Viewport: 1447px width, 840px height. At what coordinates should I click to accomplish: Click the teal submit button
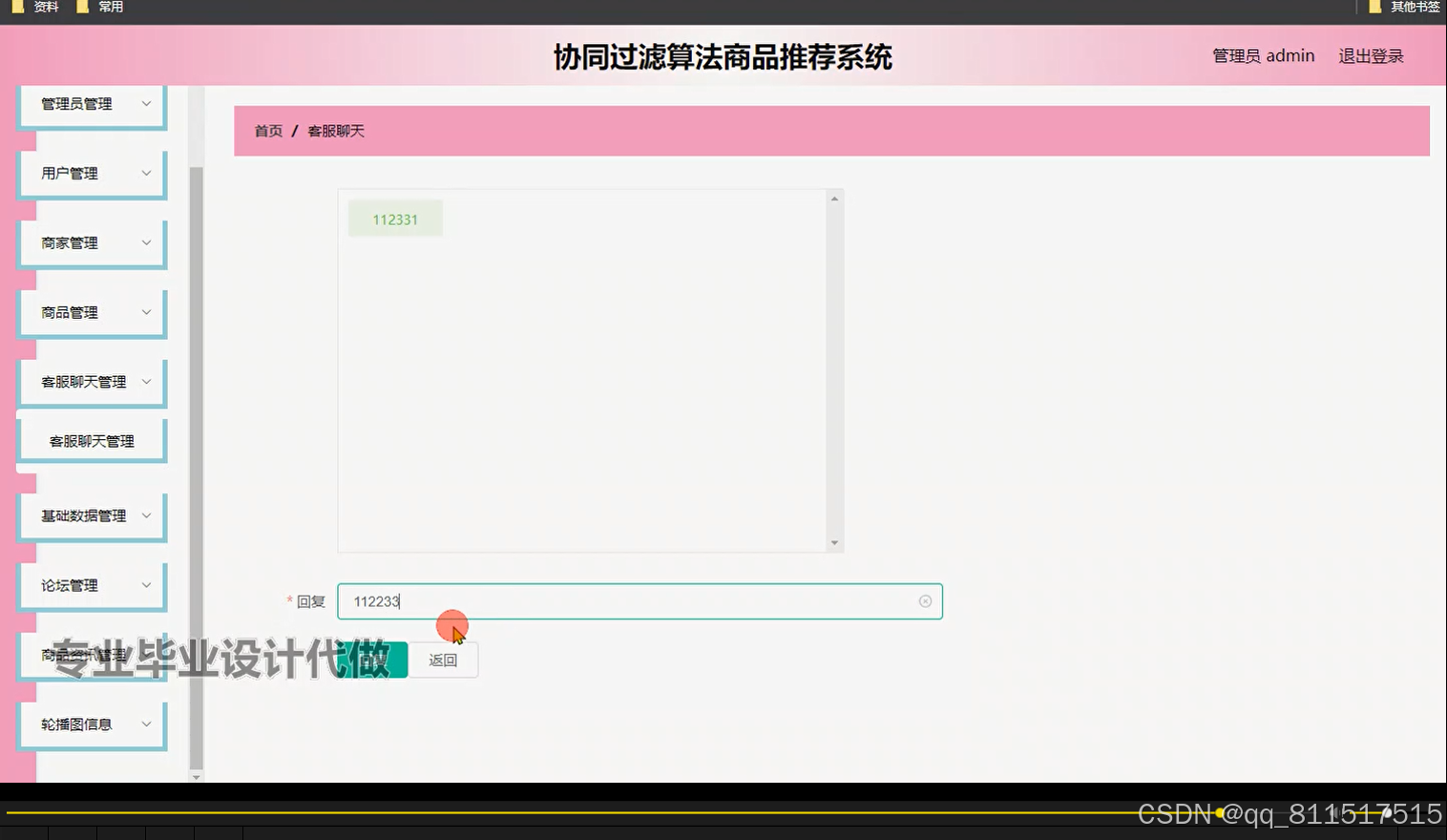tap(374, 659)
